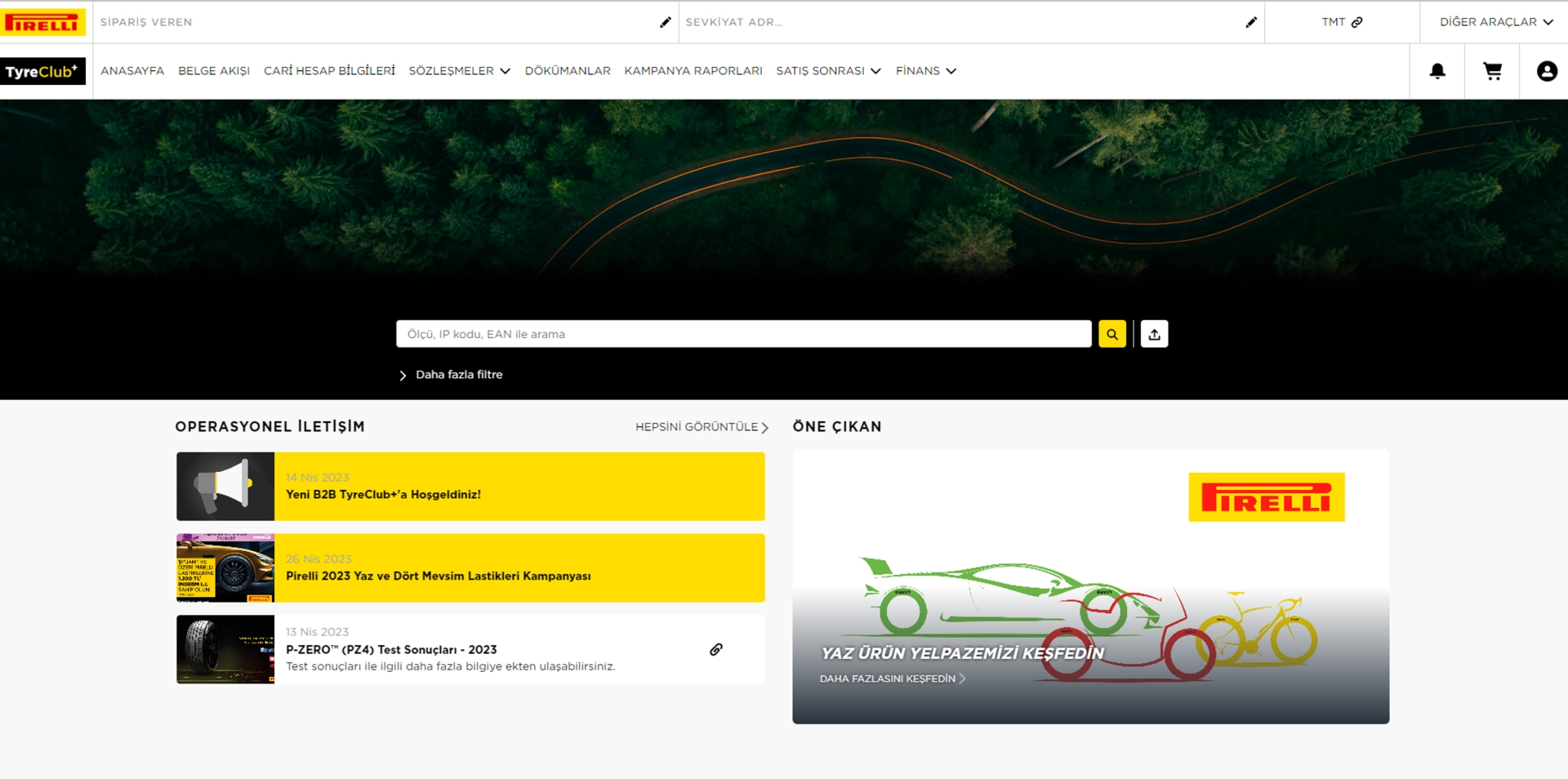Expand Daha fazla filtre options
The image size is (1568, 779).
coord(452,375)
